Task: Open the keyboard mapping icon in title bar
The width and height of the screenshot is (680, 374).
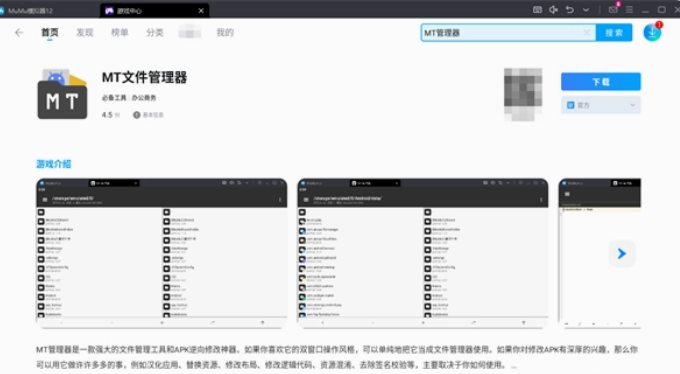Action: [537, 10]
